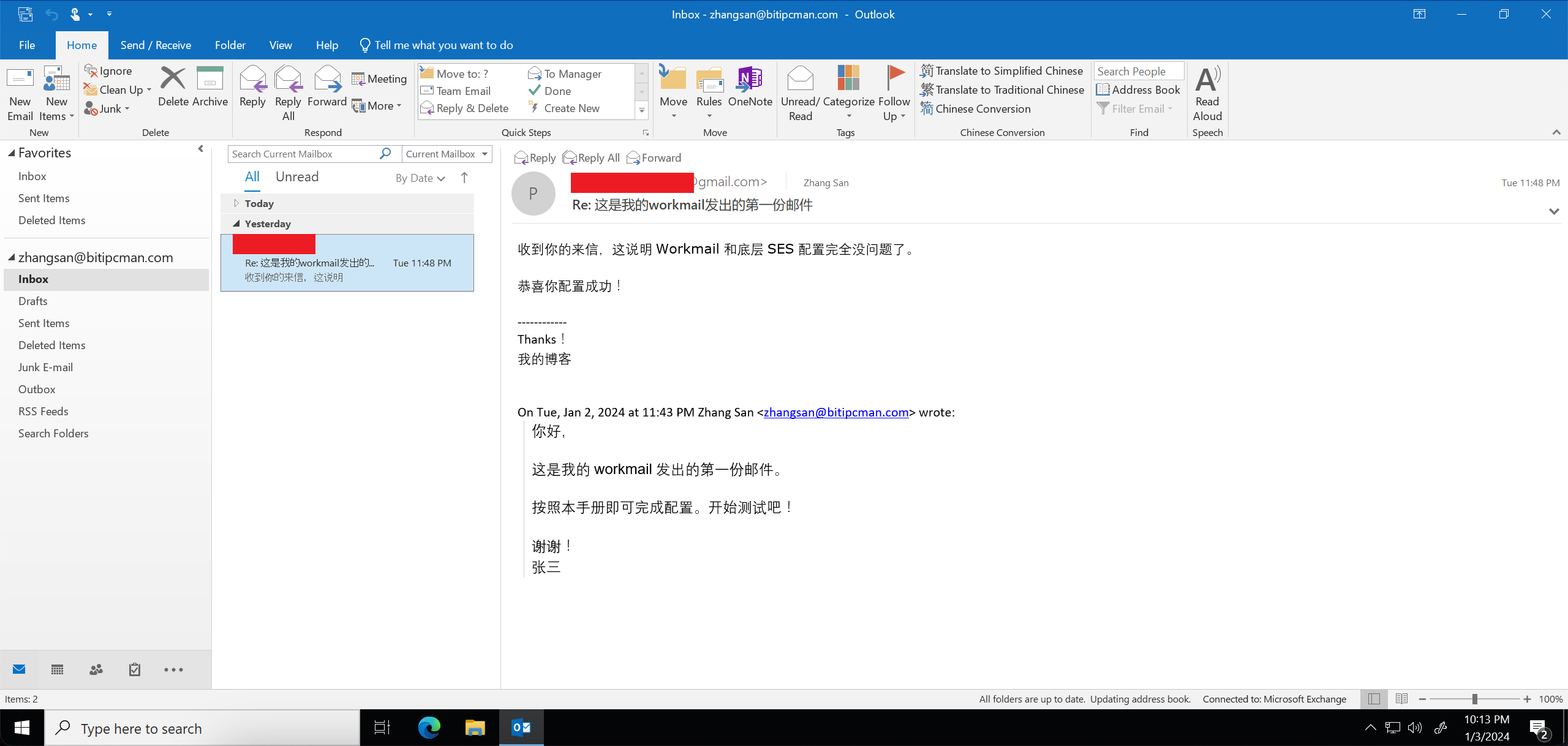Click Reply in the reading pane
Image resolution: width=1568 pixels, height=746 pixels.
tap(535, 158)
